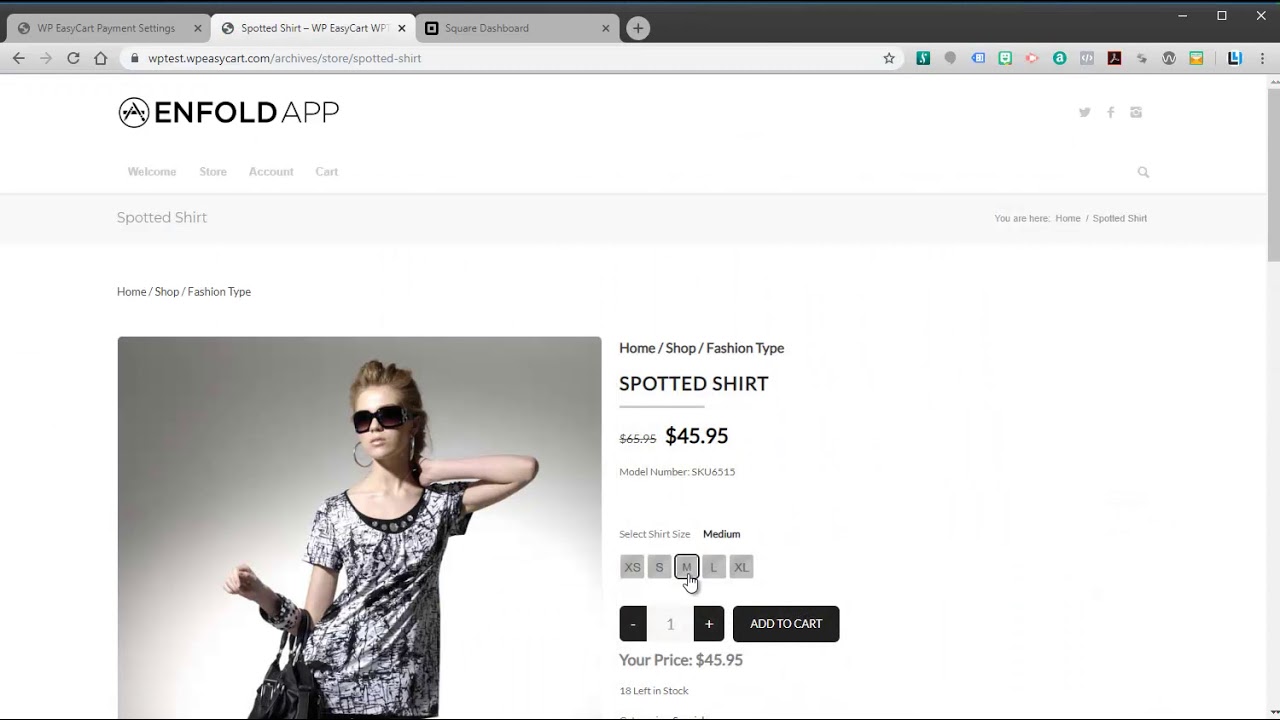
Task: Click Home in the top-right breadcrumb
Action: [x=1068, y=218]
